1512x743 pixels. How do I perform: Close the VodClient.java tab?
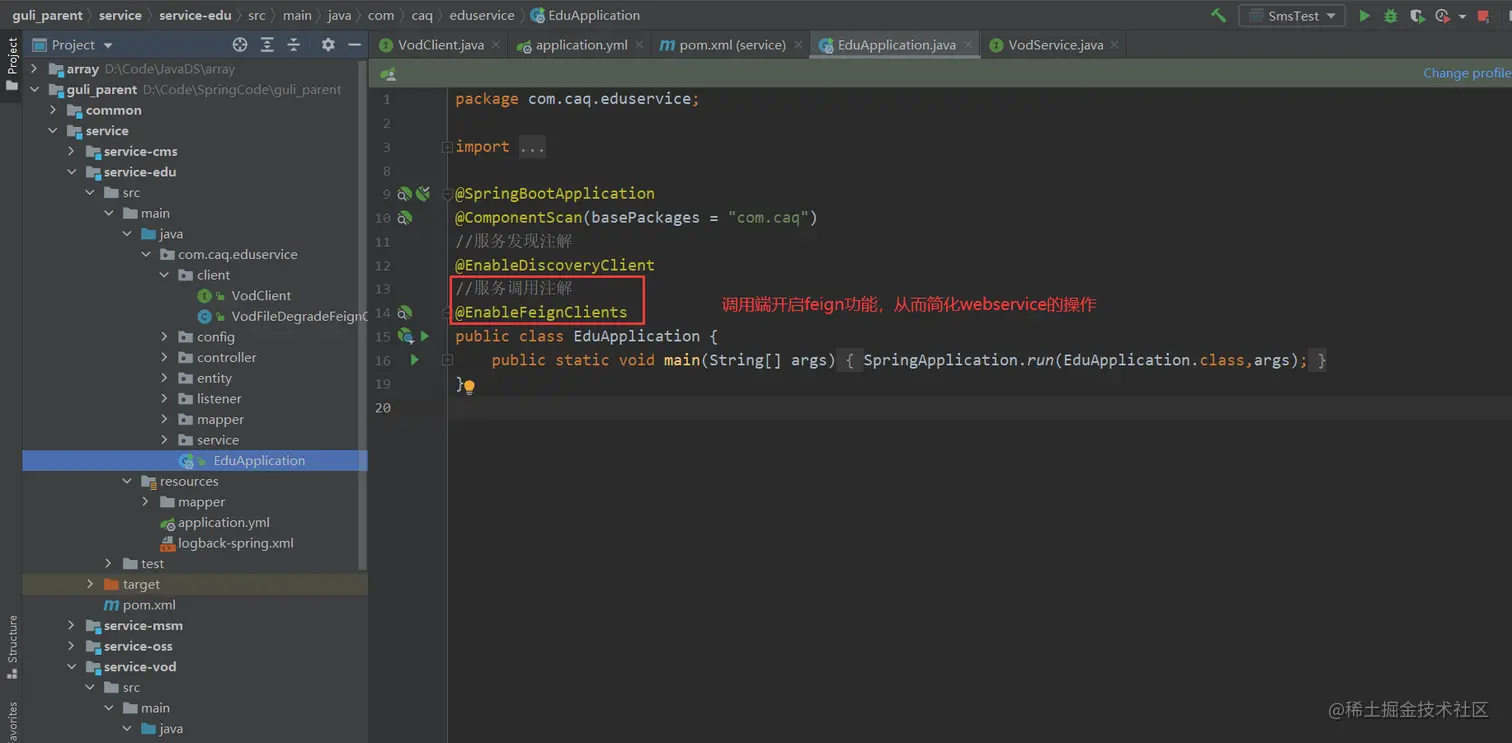tap(497, 45)
